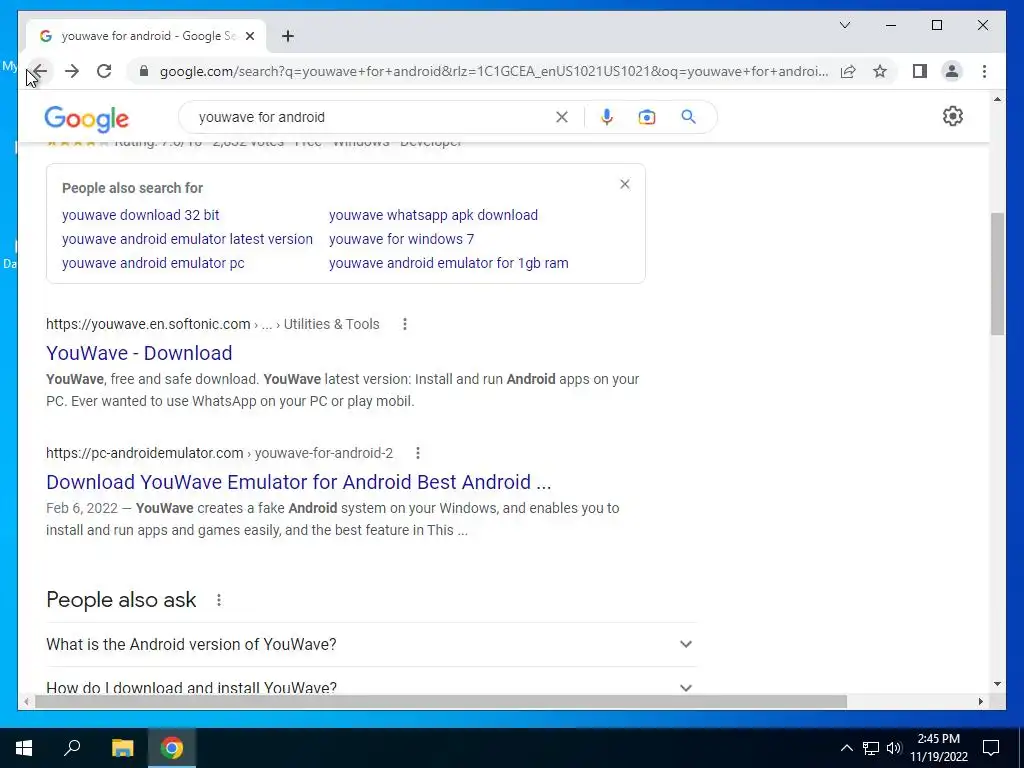The image size is (1024, 768).
Task: Click the vertical scrollbar thumb
Action: (x=997, y=274)
